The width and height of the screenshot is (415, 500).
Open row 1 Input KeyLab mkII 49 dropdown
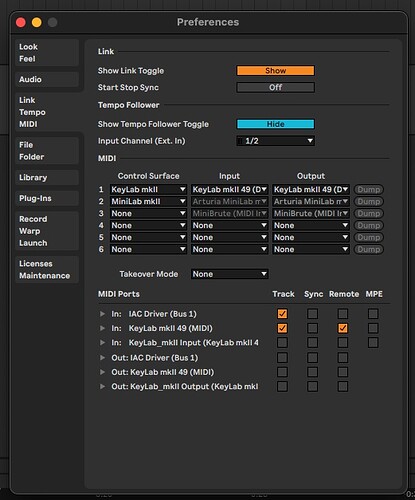tap(230, 189)
